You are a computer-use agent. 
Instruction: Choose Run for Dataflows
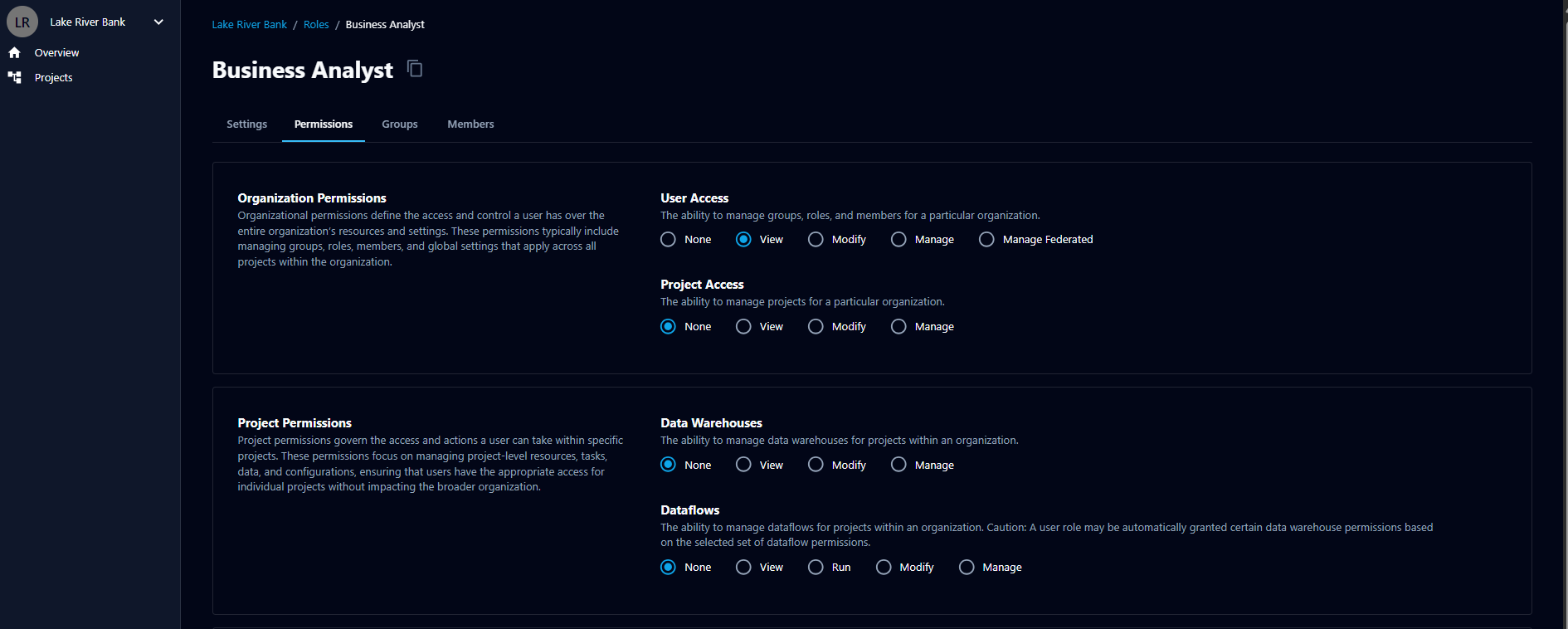click(816, 567)
